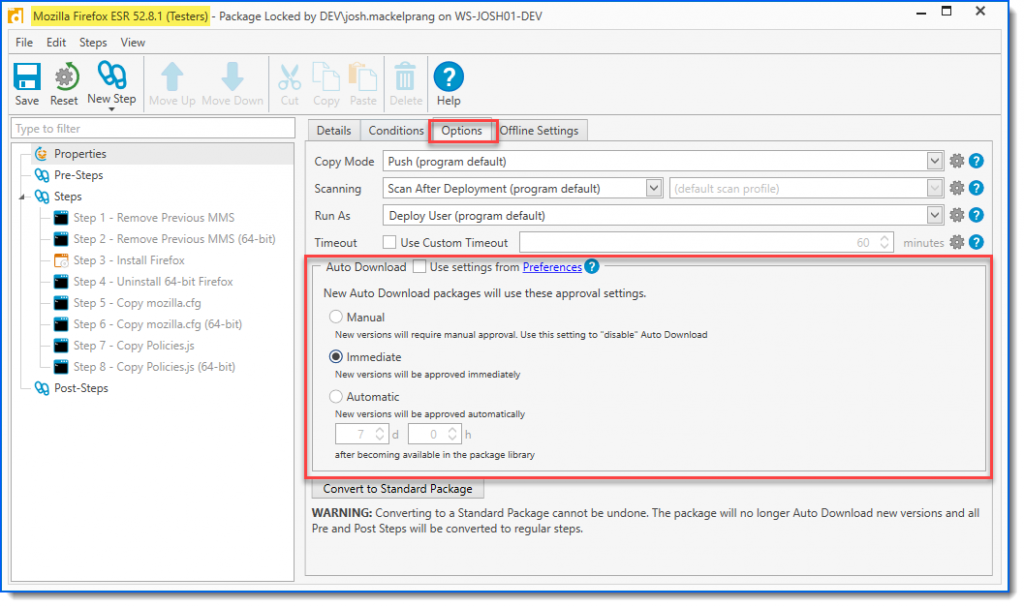Open the default scan profile dropdown

(935, 188)
